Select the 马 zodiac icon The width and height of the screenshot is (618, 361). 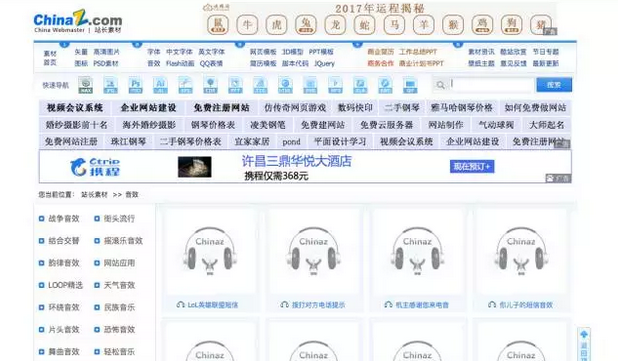pos(394,25)
